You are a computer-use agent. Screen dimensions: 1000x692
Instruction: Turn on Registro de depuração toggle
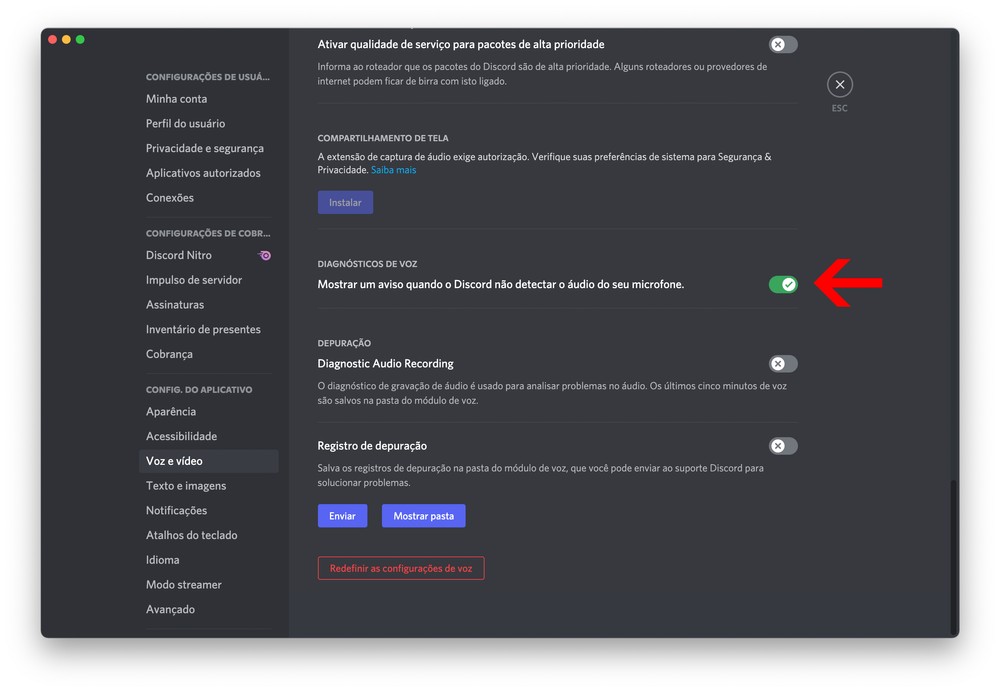(x=783, y=446)
